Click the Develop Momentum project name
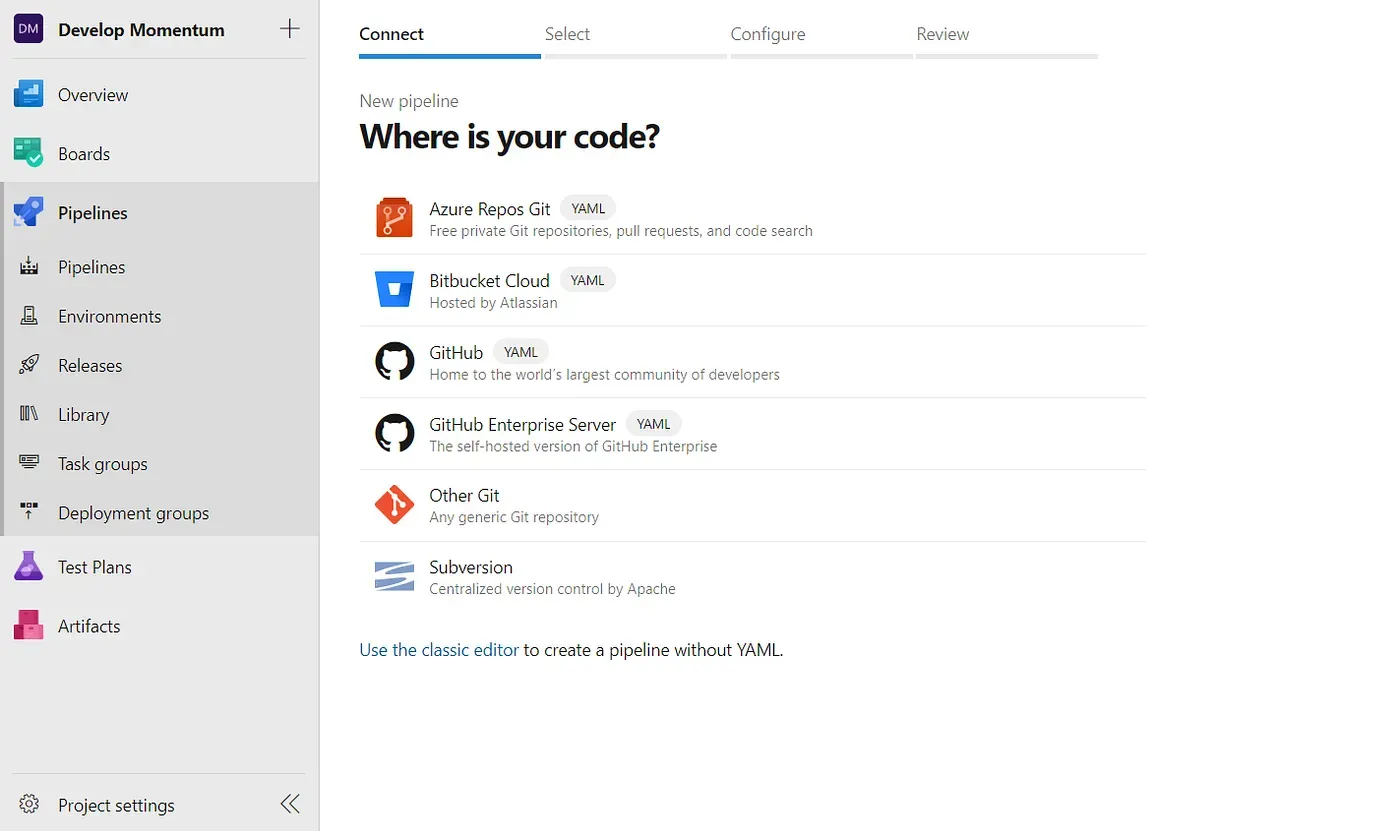The width and height of the screenshot is (1400, 831). point(141,29)
